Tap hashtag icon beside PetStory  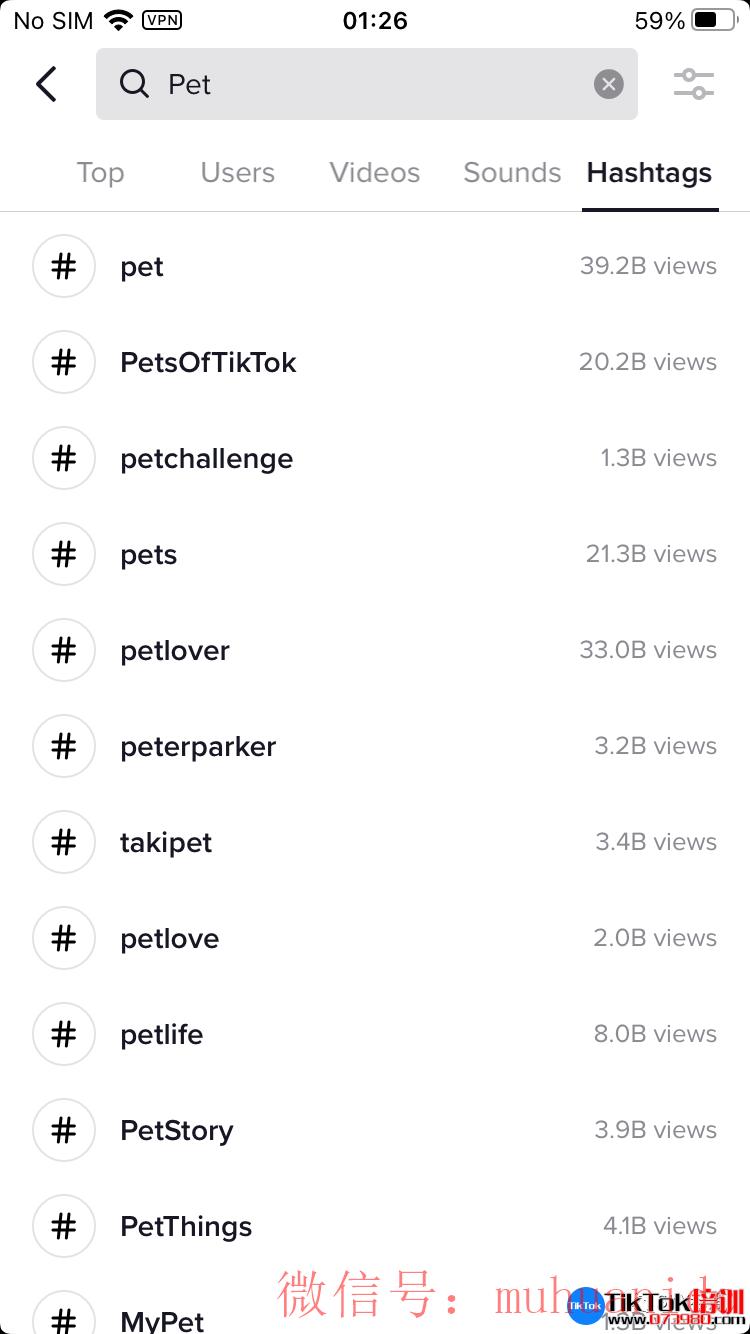pos(64,1130)
